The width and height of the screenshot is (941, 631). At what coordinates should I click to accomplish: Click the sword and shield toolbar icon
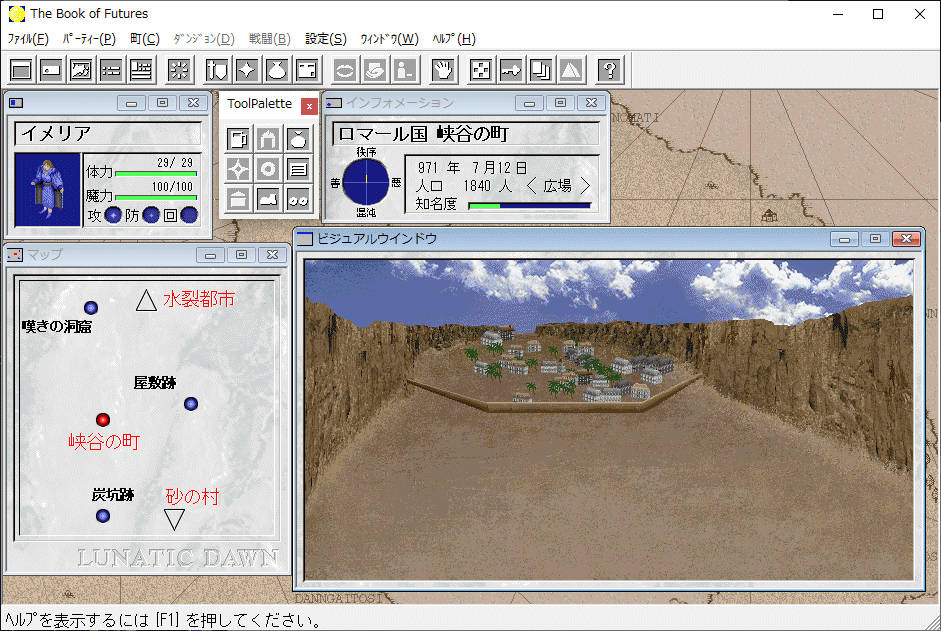coord(217,70)
